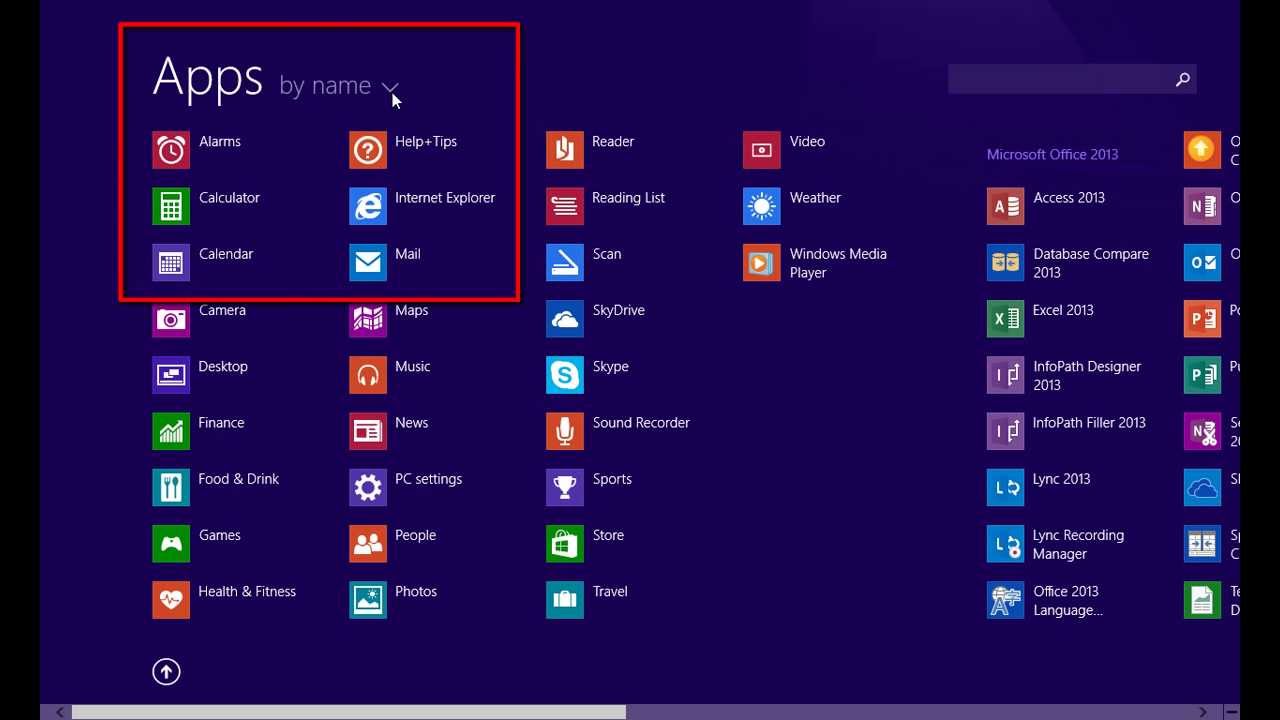
Task: Go back to Start with up arrow
Action: coord(166,672)
